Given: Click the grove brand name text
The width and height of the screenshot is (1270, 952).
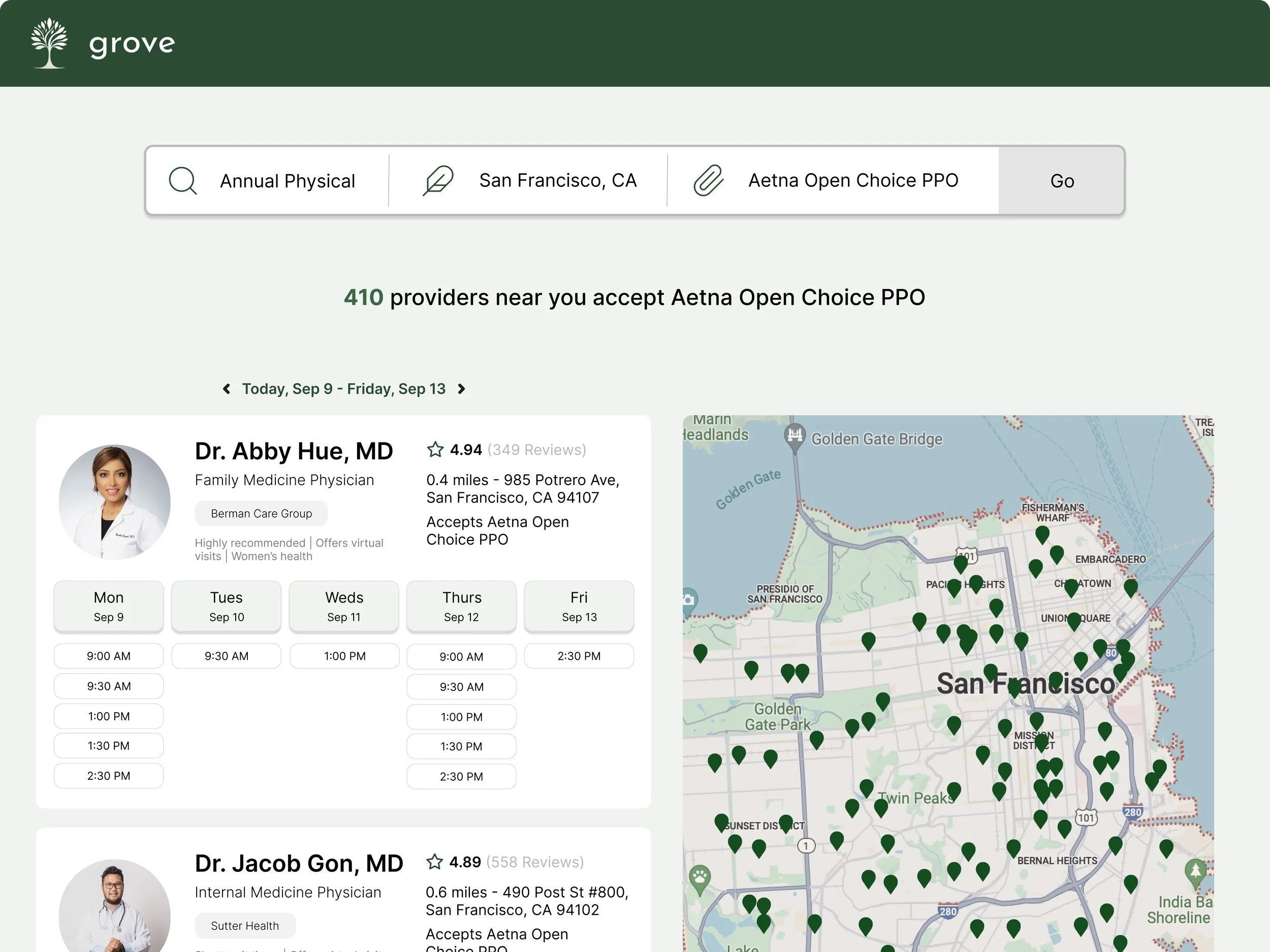Looking at the screenshot, I should point(132,44).
